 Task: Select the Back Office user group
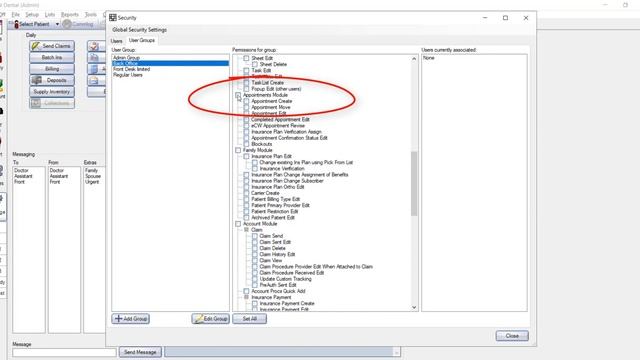click(170, 63)
